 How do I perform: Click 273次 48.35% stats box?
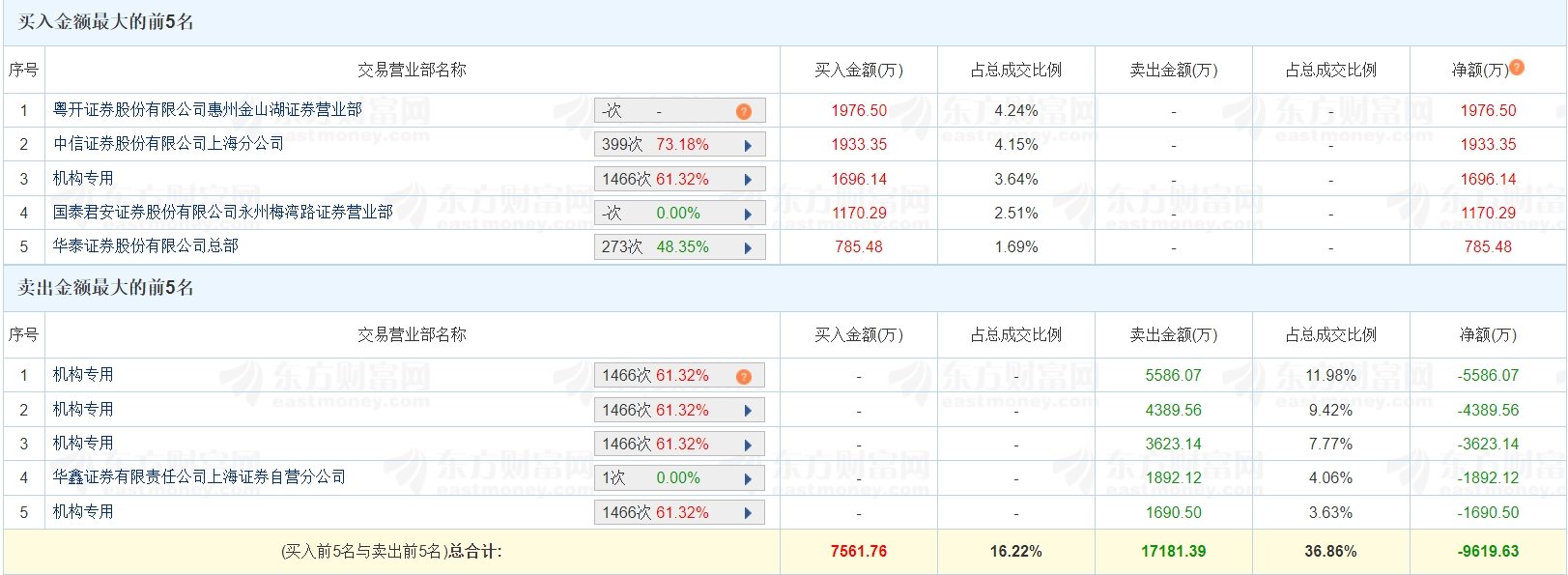pos(657,247)
